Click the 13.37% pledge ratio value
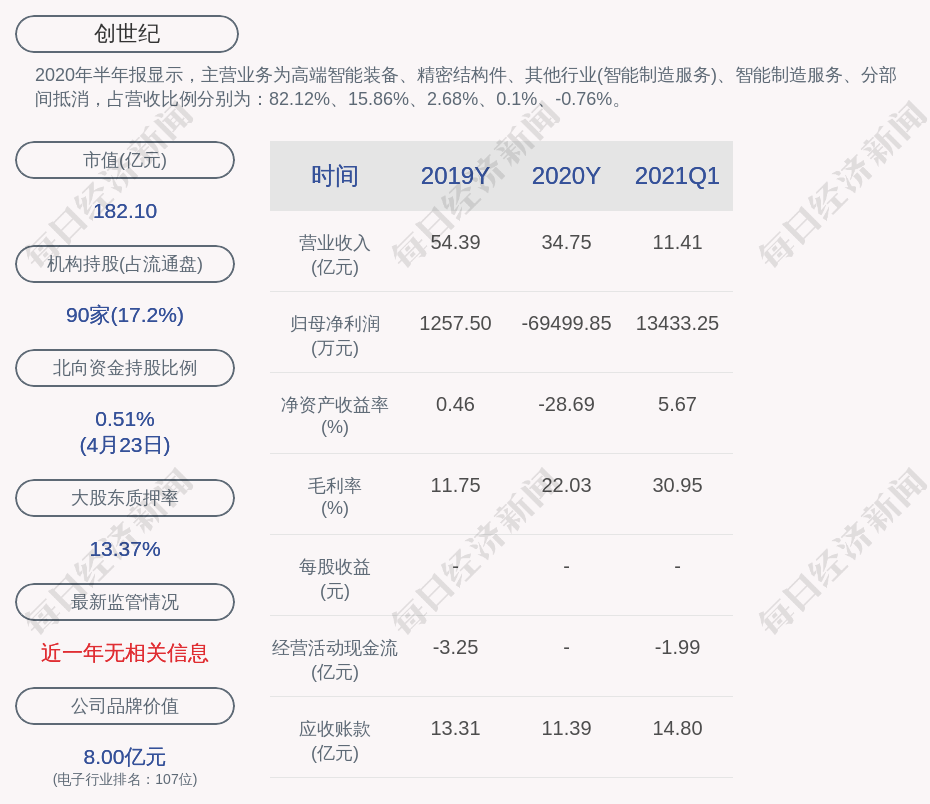The width and height of the screenshot is (930, 804). [125, 549]
